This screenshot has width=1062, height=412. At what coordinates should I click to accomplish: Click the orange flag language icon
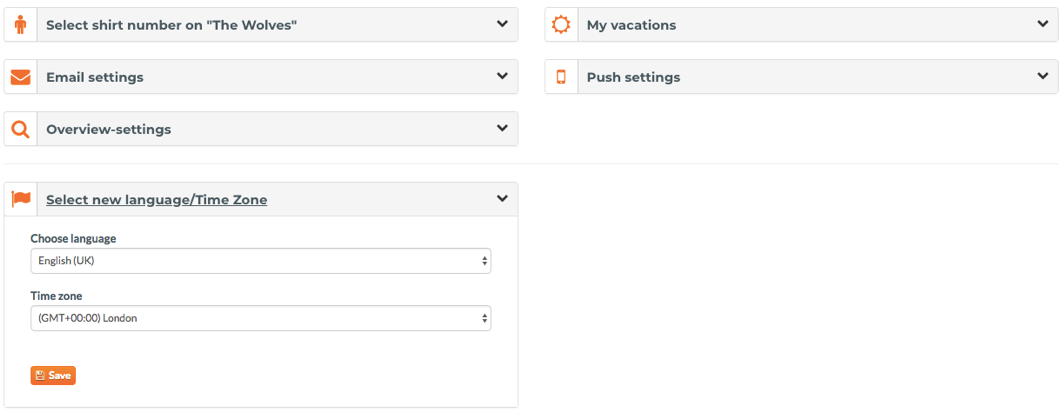click(x=21, y=199)
